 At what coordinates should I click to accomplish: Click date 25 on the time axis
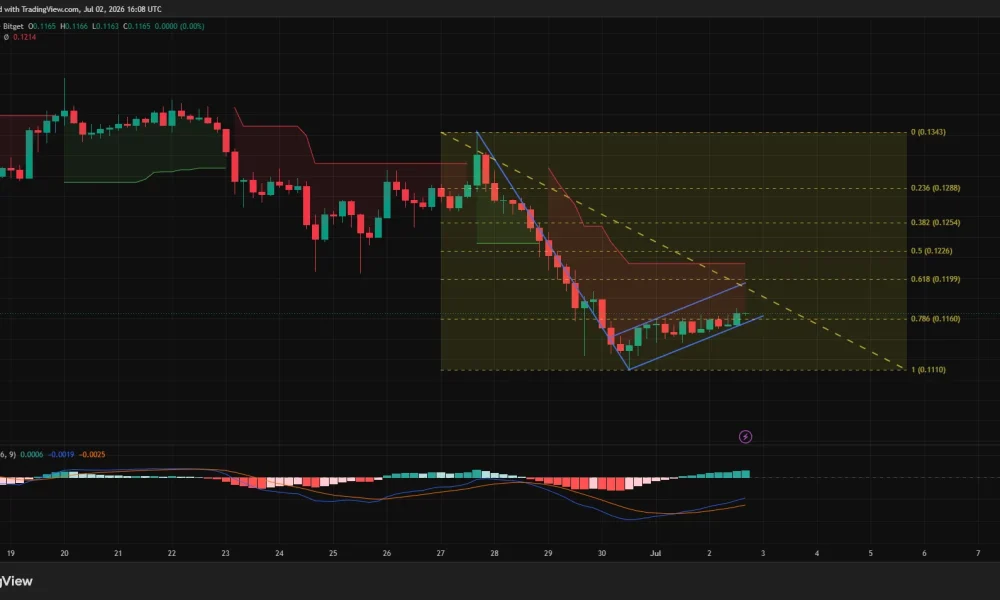click(333, 553)
